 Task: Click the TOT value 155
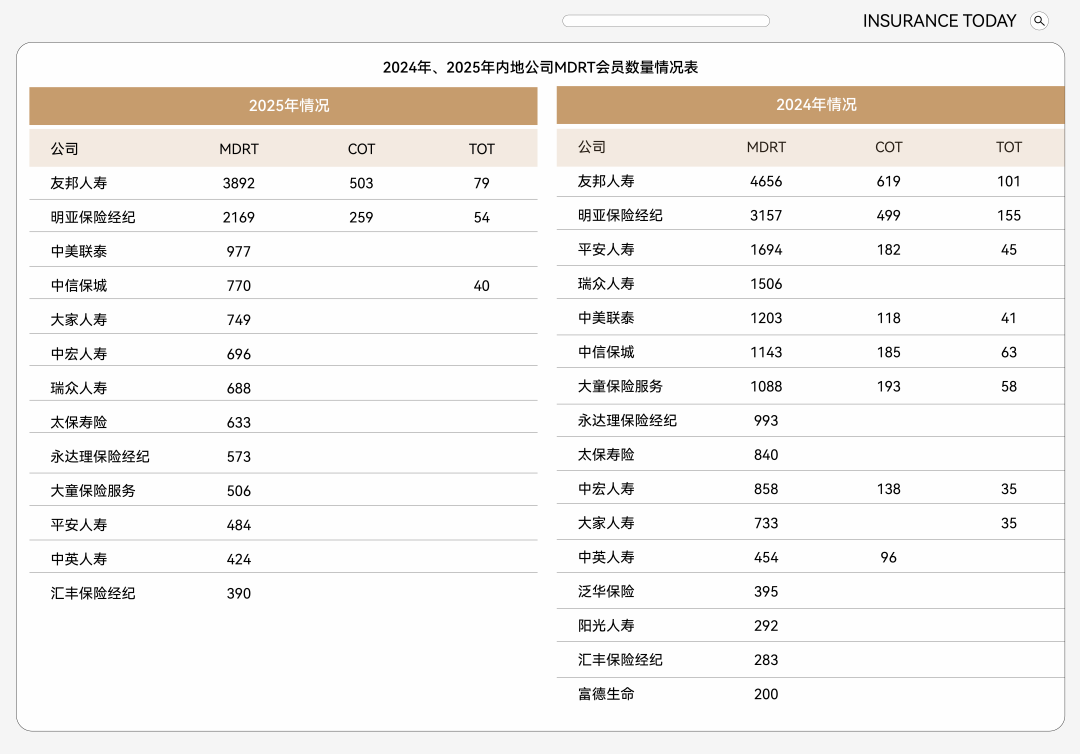(x=1009, y=216)
